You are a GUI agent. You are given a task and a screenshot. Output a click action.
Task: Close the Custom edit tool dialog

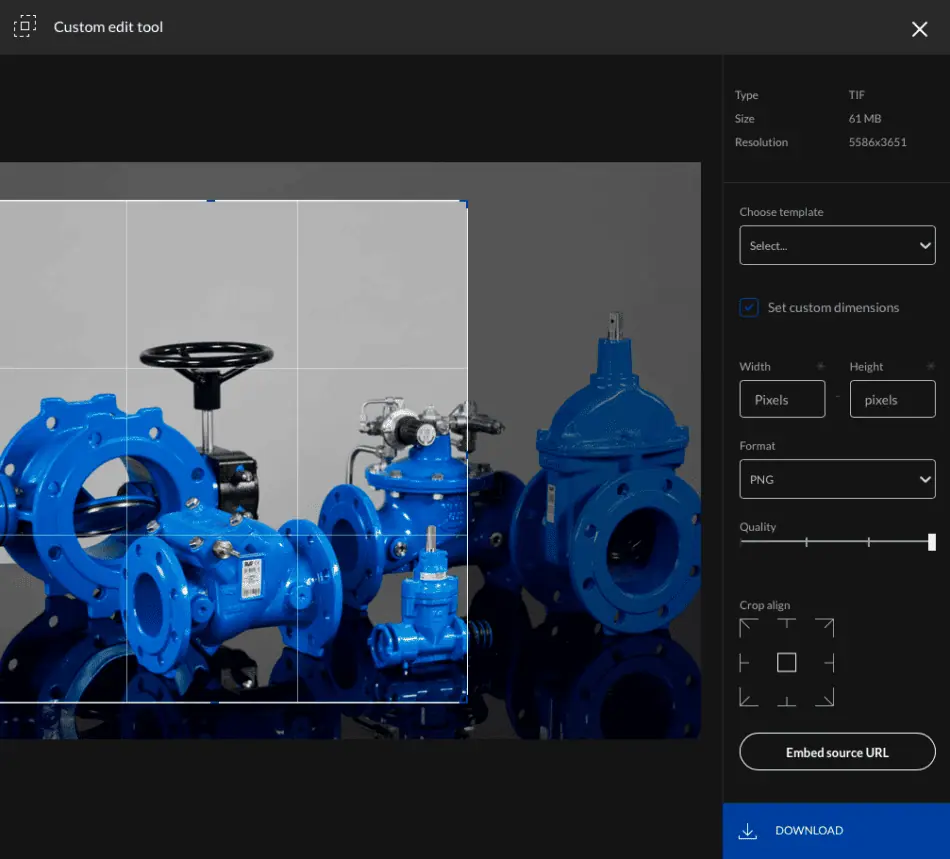(x=920, y=28)
